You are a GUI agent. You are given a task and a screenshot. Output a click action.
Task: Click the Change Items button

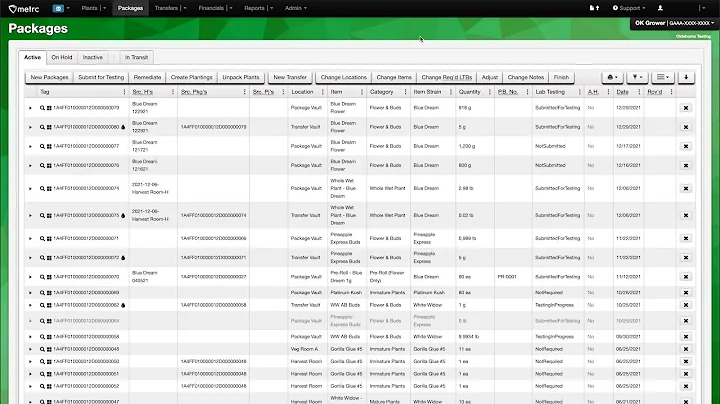tap(394, 77)
